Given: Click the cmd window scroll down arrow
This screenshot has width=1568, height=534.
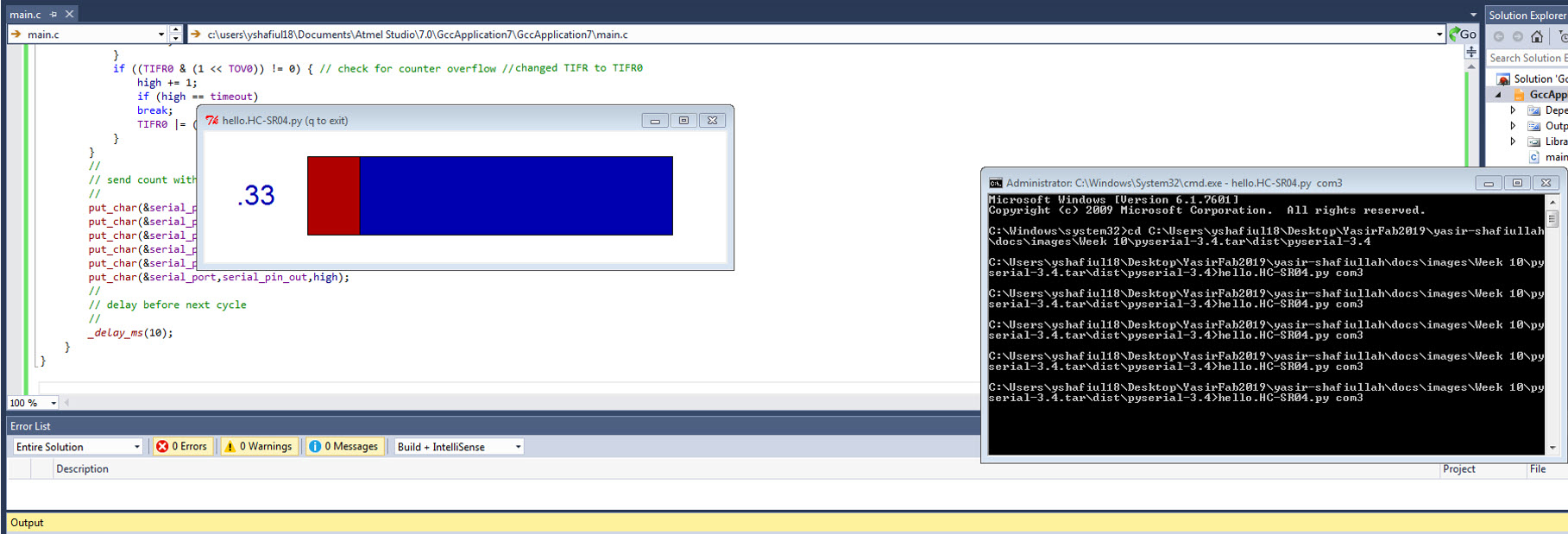Looking at the screenshot, I should (1553, 448).
